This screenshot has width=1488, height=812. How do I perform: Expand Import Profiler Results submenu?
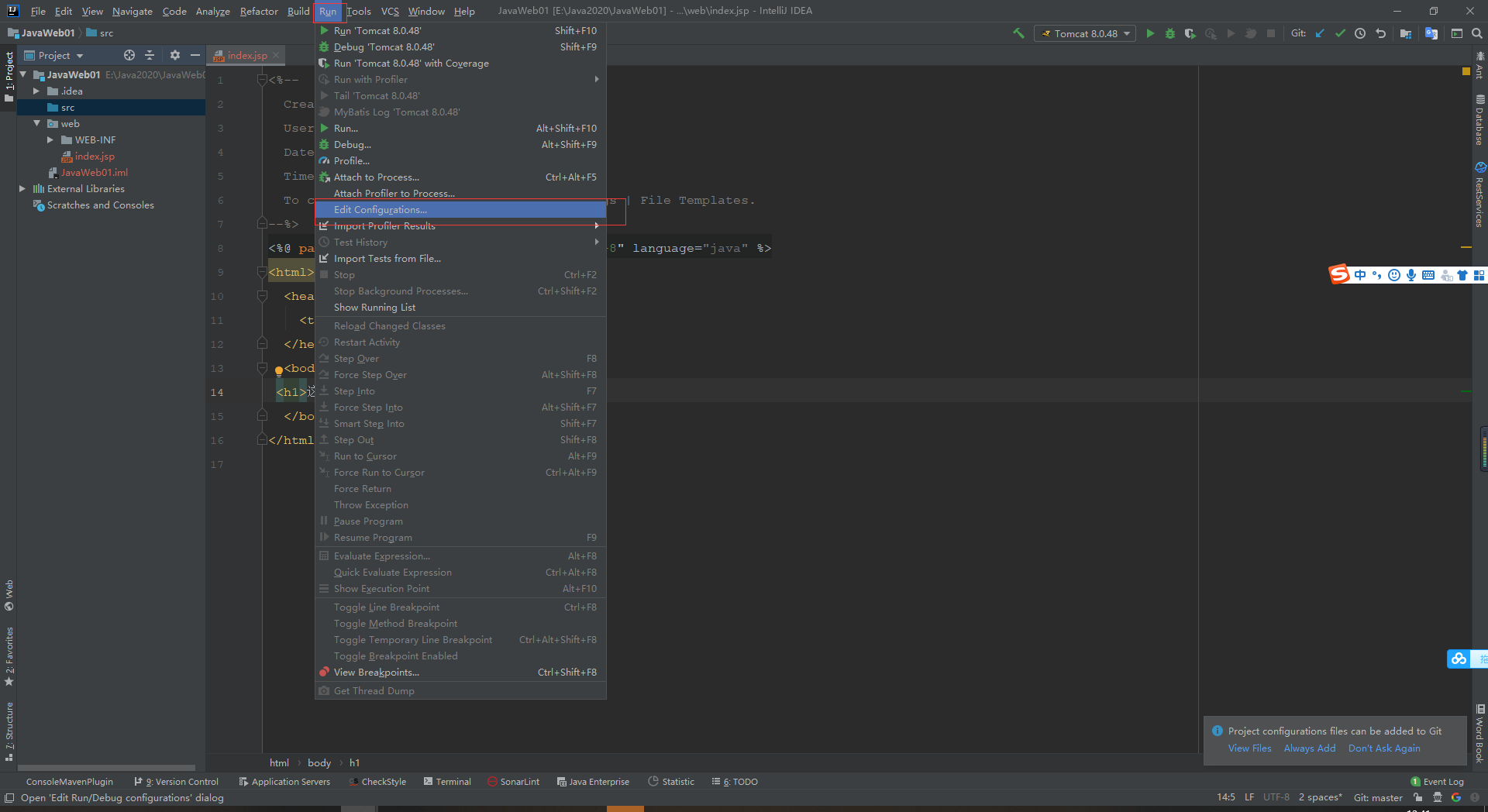click(x=460, y=226)
